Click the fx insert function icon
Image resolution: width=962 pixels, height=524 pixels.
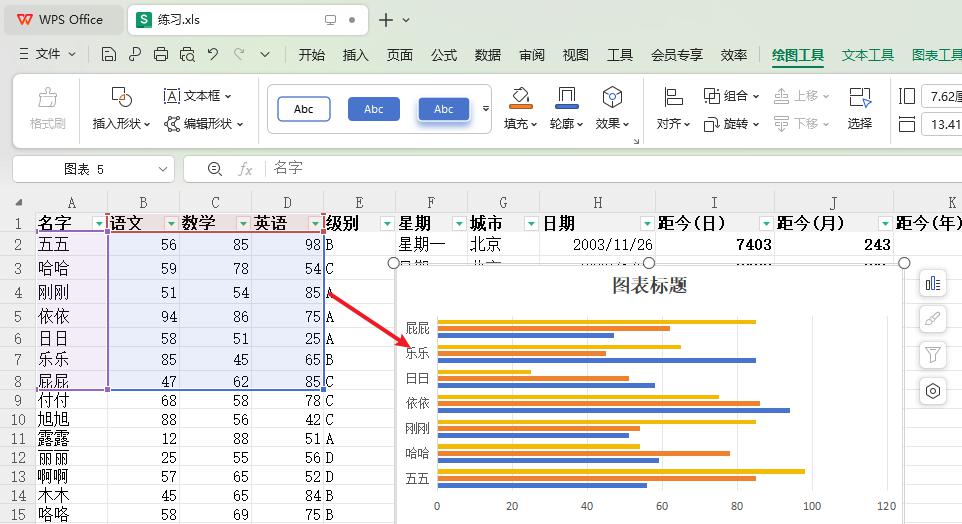tap(245, 169)
